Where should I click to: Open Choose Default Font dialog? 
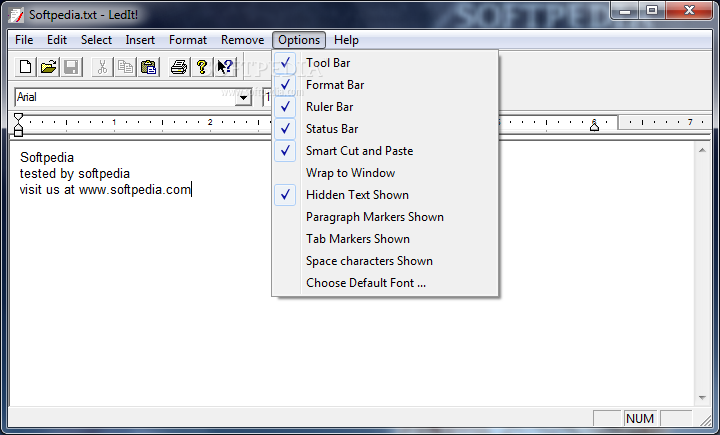[x=385, y=283]
